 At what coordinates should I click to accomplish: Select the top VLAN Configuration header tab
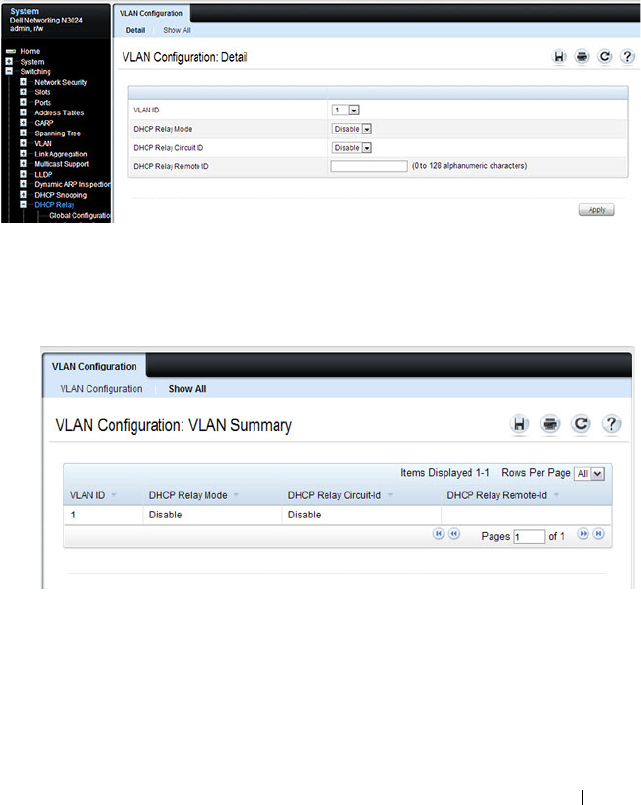[x=151, y=13]
